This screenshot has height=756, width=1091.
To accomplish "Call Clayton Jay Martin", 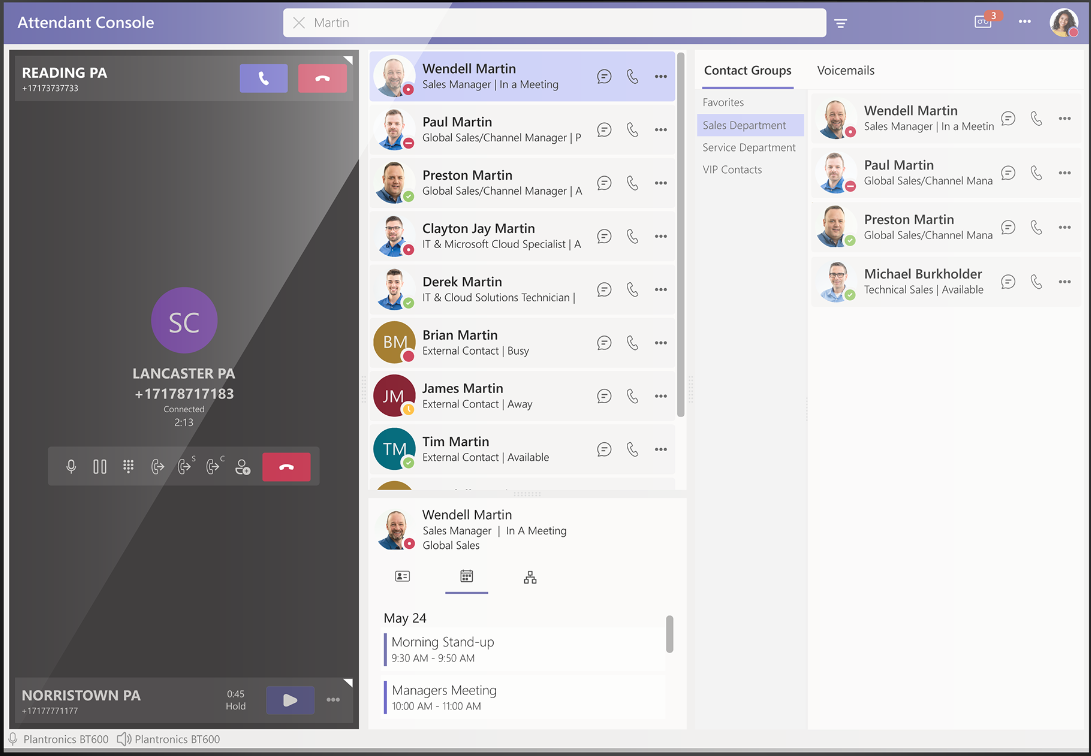I will tap(632, 236).
